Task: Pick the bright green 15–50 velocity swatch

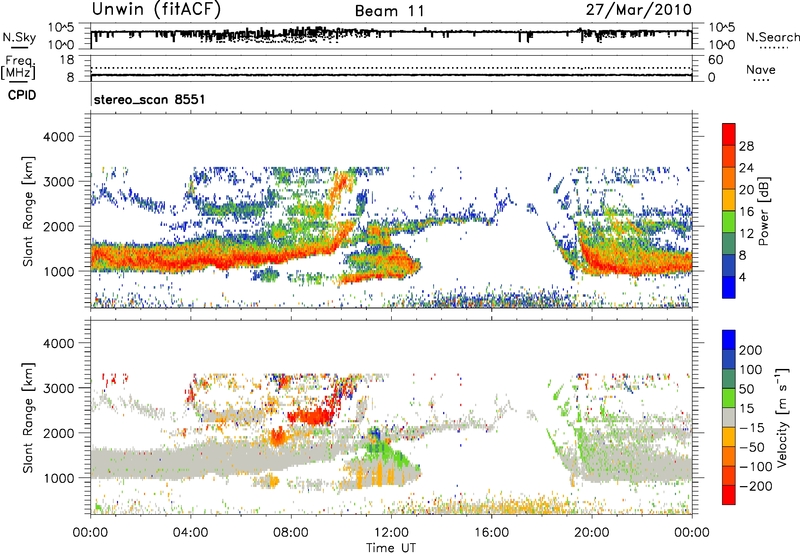Action: (729, 398)
